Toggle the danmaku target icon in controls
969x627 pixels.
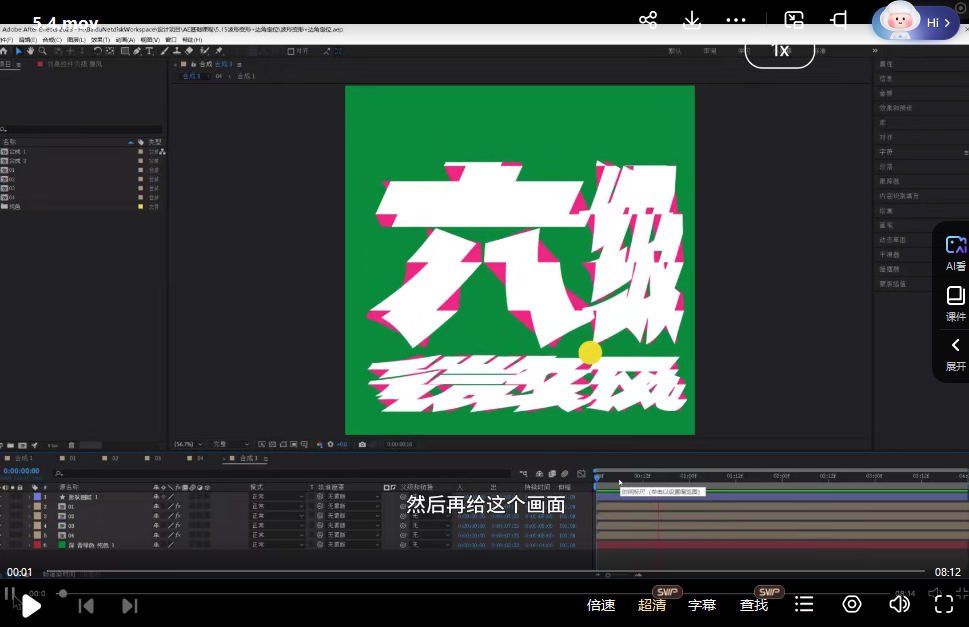pos(852,604)
